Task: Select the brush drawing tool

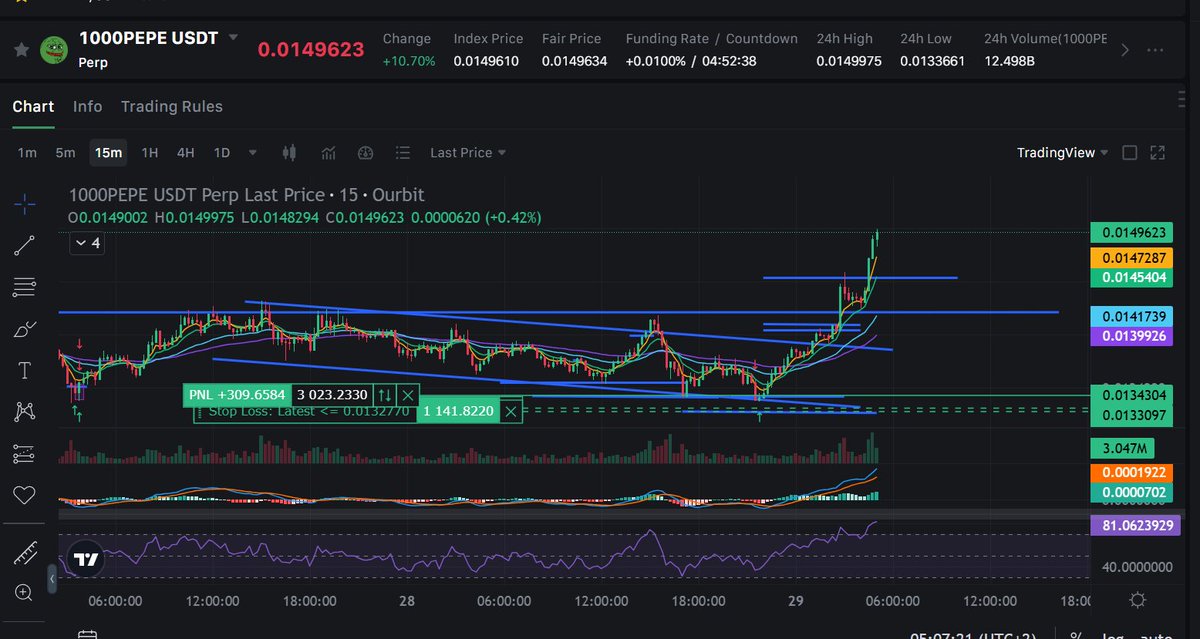Action: click(x=25, y=329)
